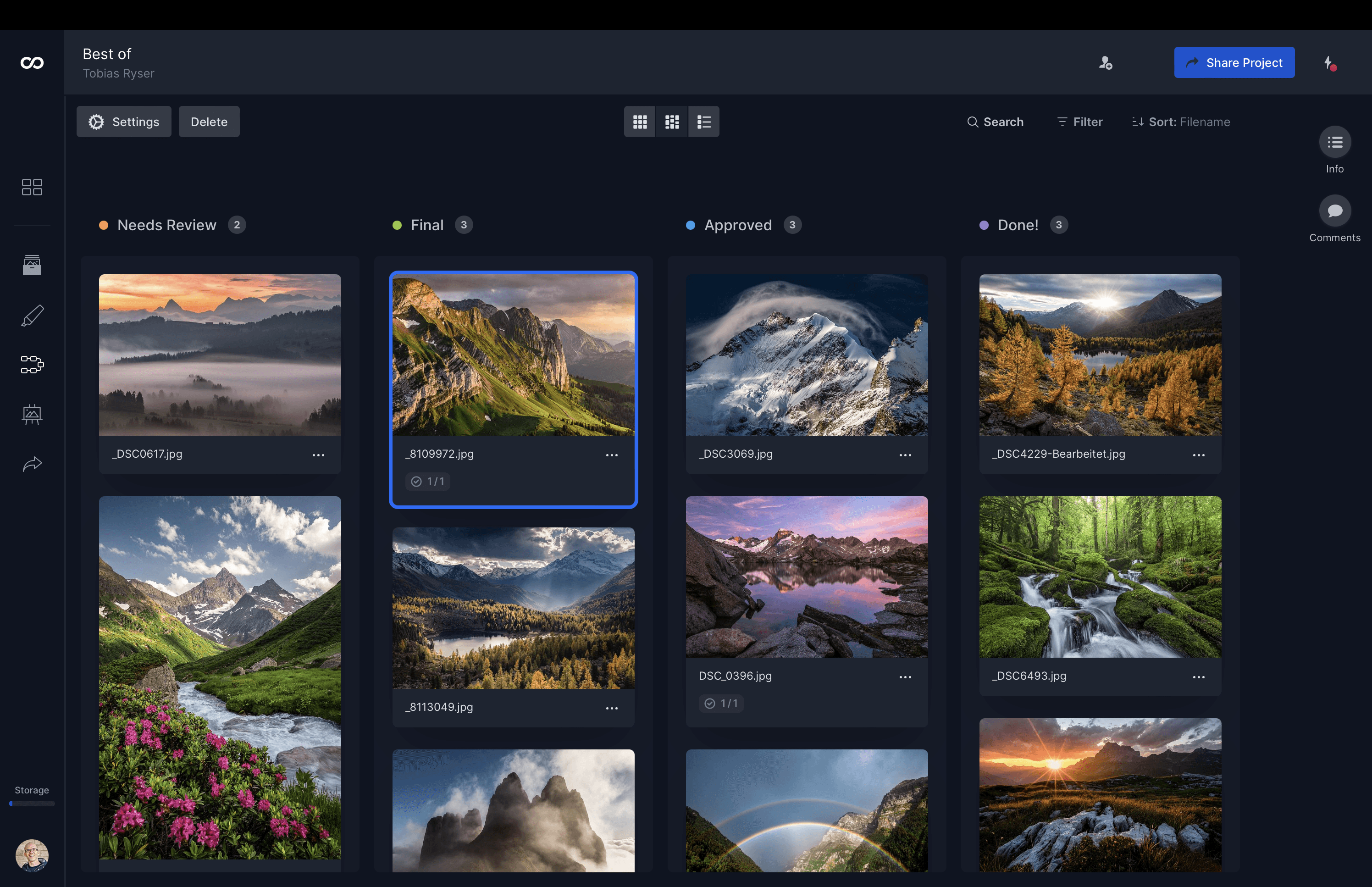
Task: Click the Needs Review column header
Action: (167, 225)
